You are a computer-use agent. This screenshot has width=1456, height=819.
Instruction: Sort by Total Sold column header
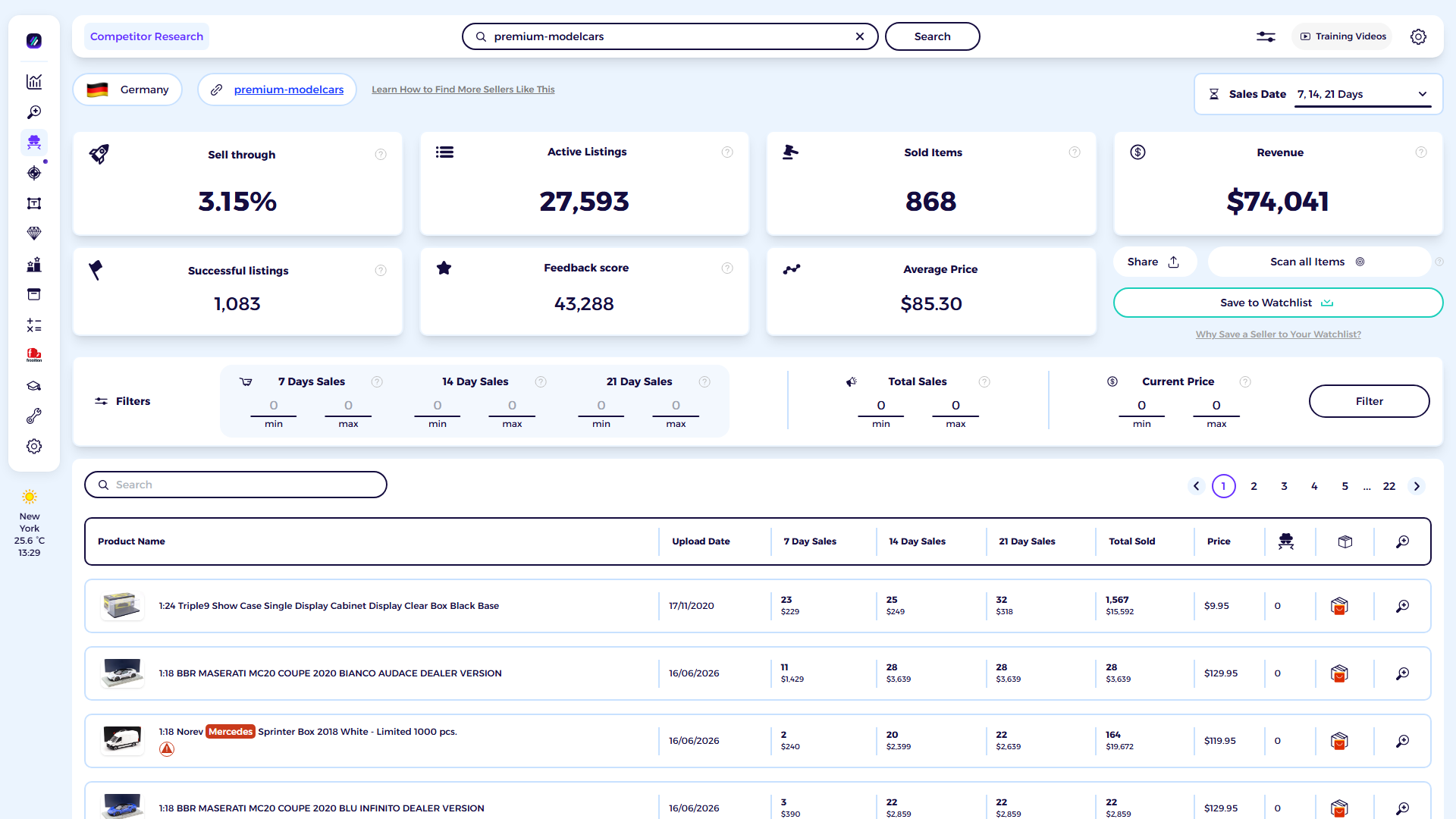1131,541
